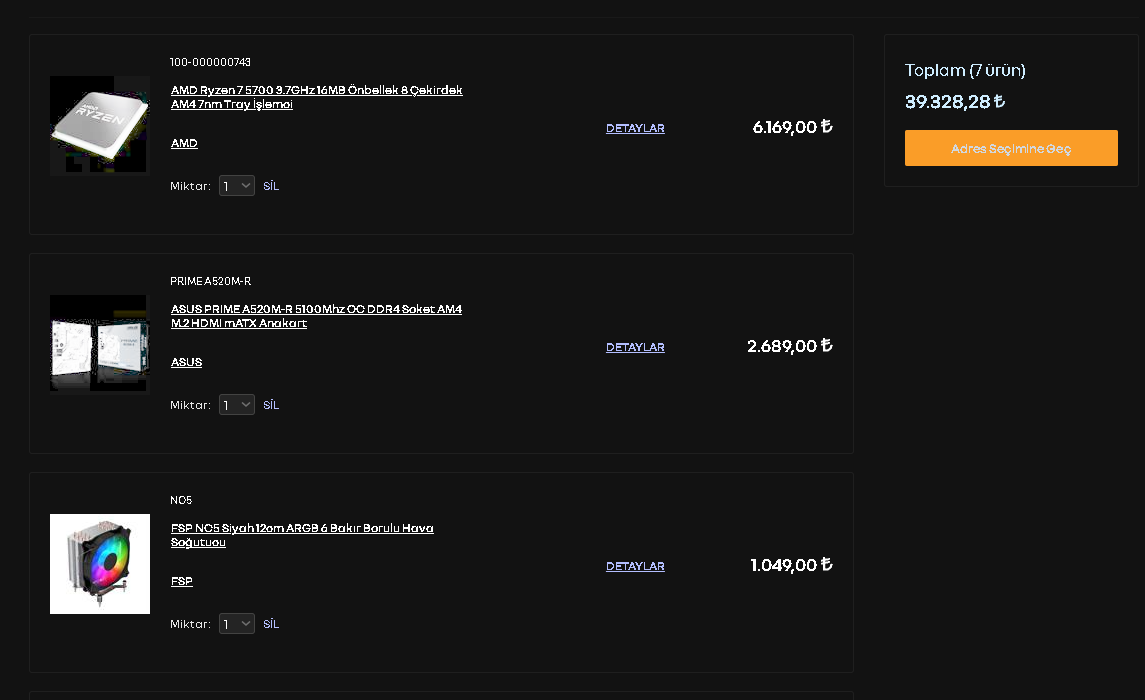Click the 6.169,00 ₺ processor price
The width and height of the screenshot is (1145, 700).
click(x=792, y=127)
